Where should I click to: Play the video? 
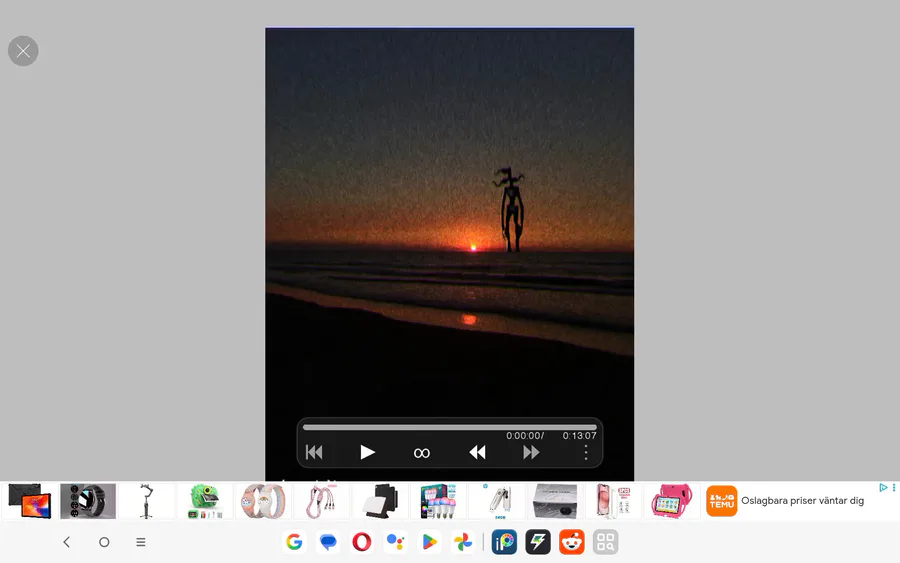tap(367, 452)
